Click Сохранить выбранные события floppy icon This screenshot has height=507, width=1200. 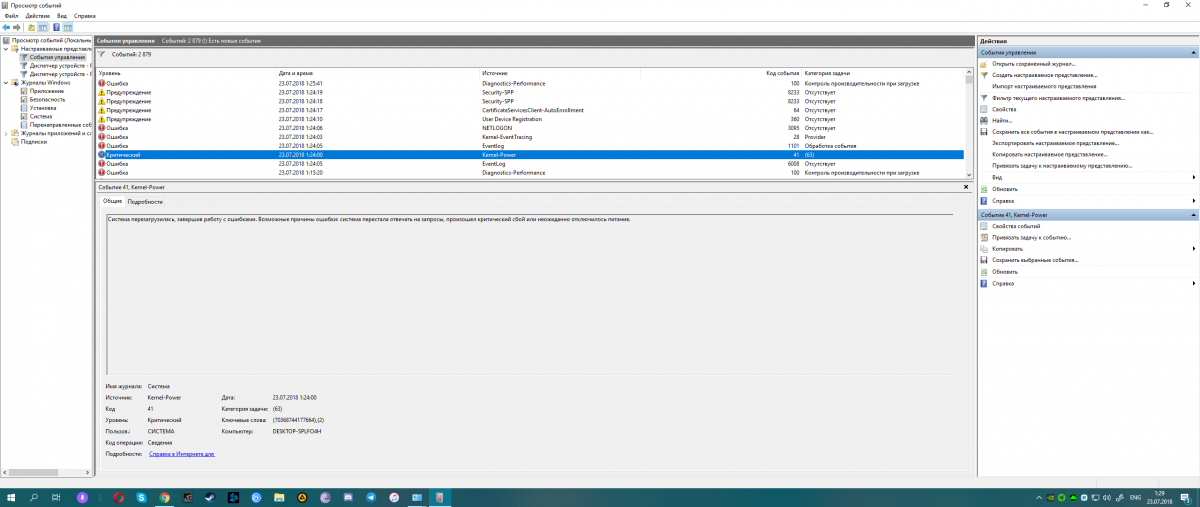pos(984,260)
